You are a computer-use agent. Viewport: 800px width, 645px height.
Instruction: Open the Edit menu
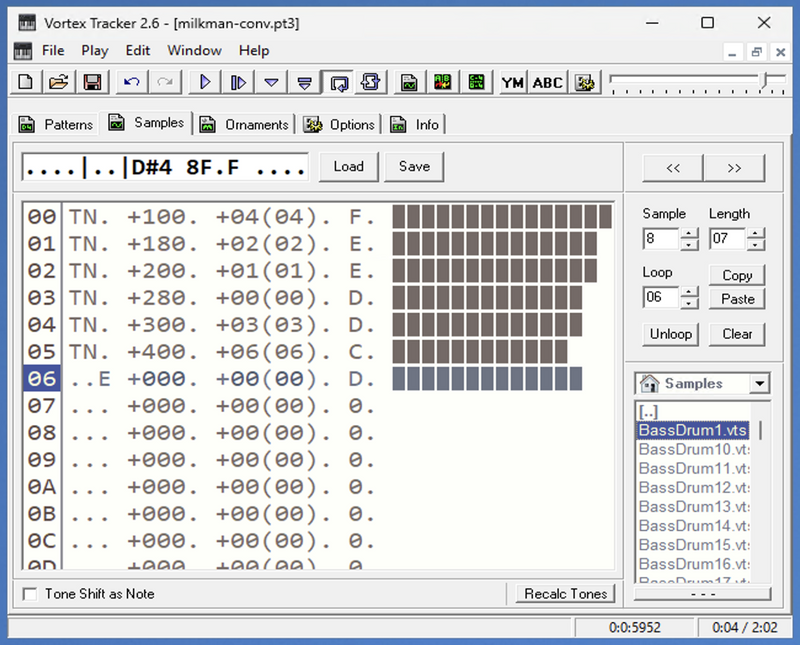pos(138,51)
